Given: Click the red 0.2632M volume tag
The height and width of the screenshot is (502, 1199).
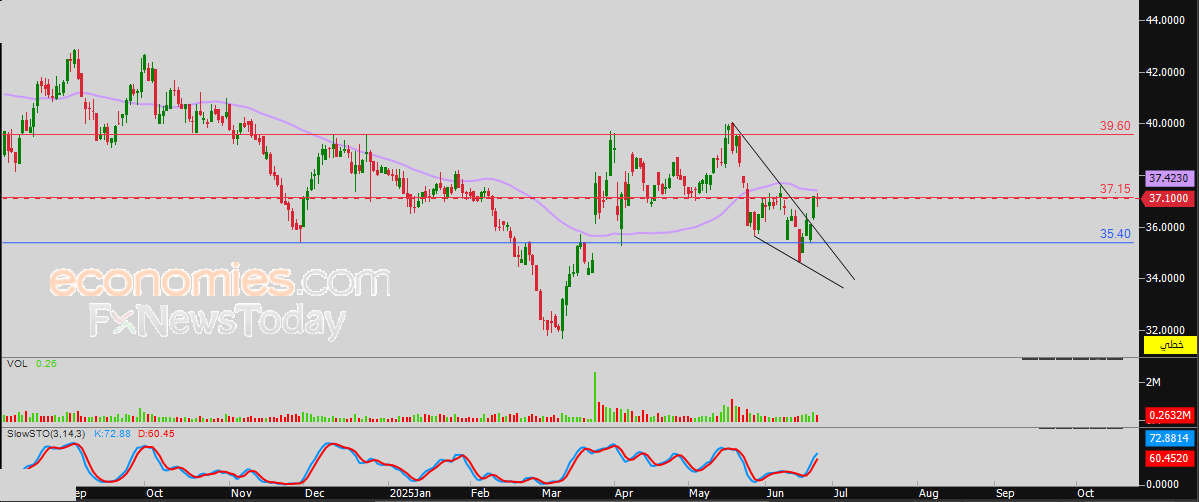Looking at the screenshot, I should pos(1169,416).
